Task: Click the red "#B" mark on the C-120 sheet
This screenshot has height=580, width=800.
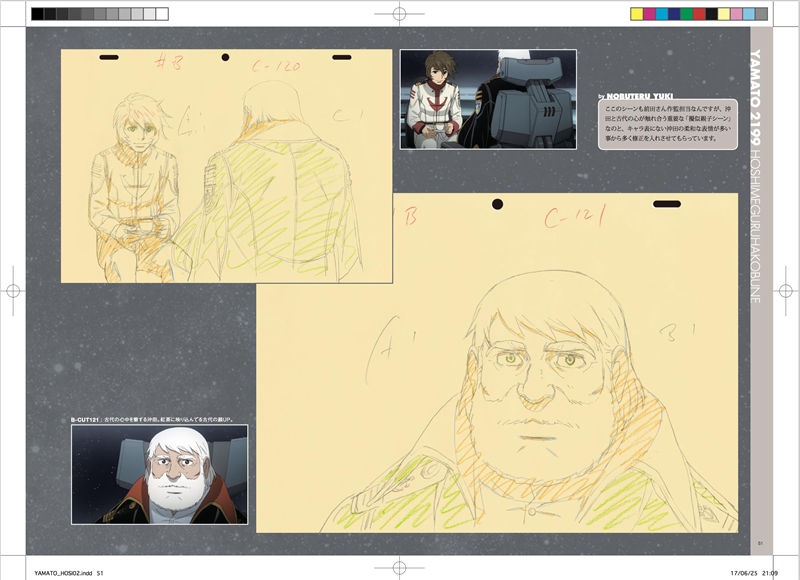Action: pos(168,61)
